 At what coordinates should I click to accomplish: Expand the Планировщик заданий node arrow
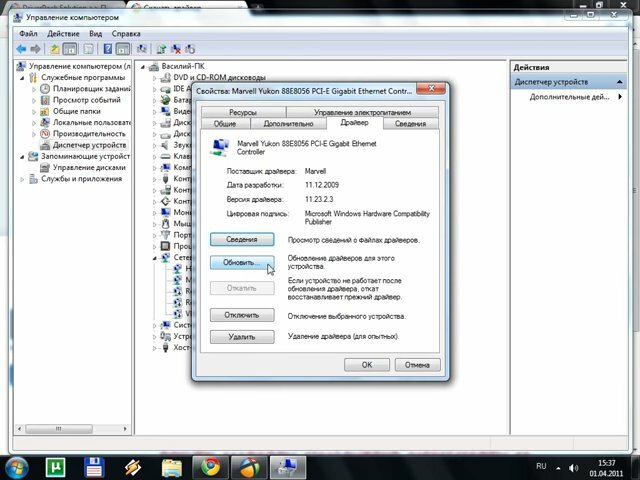click(x=34, y=89)
